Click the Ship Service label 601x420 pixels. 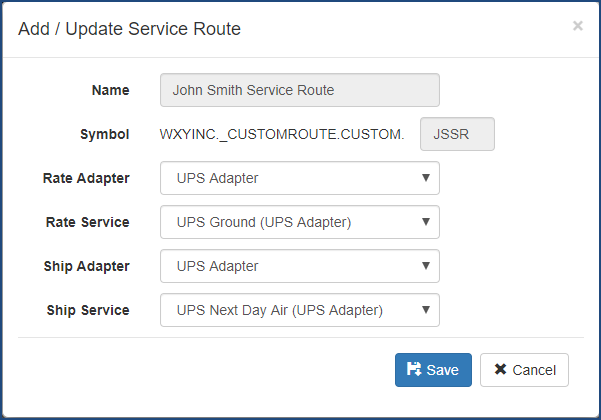pos(88,310)
